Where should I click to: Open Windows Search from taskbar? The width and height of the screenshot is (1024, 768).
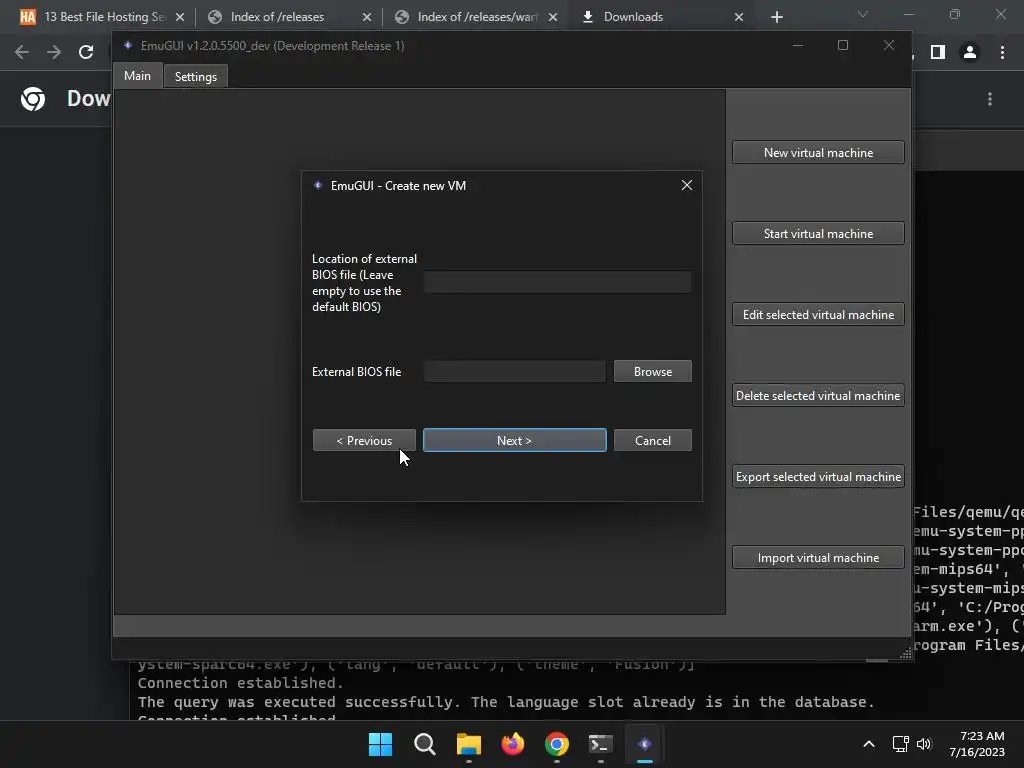pyautogui.click(x=424, y=744)
